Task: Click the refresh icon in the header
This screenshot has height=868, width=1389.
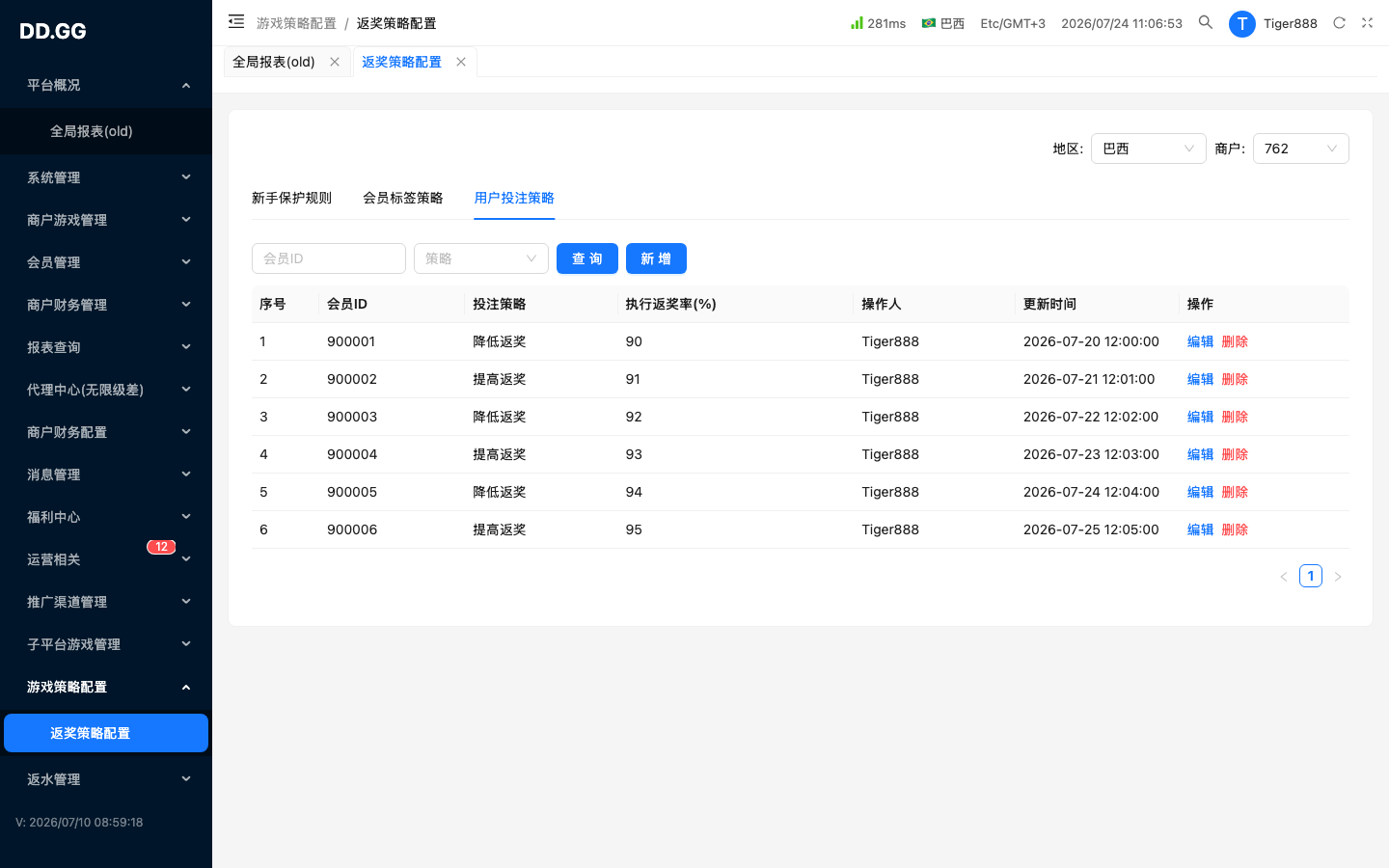Action: click(1339, 22)
